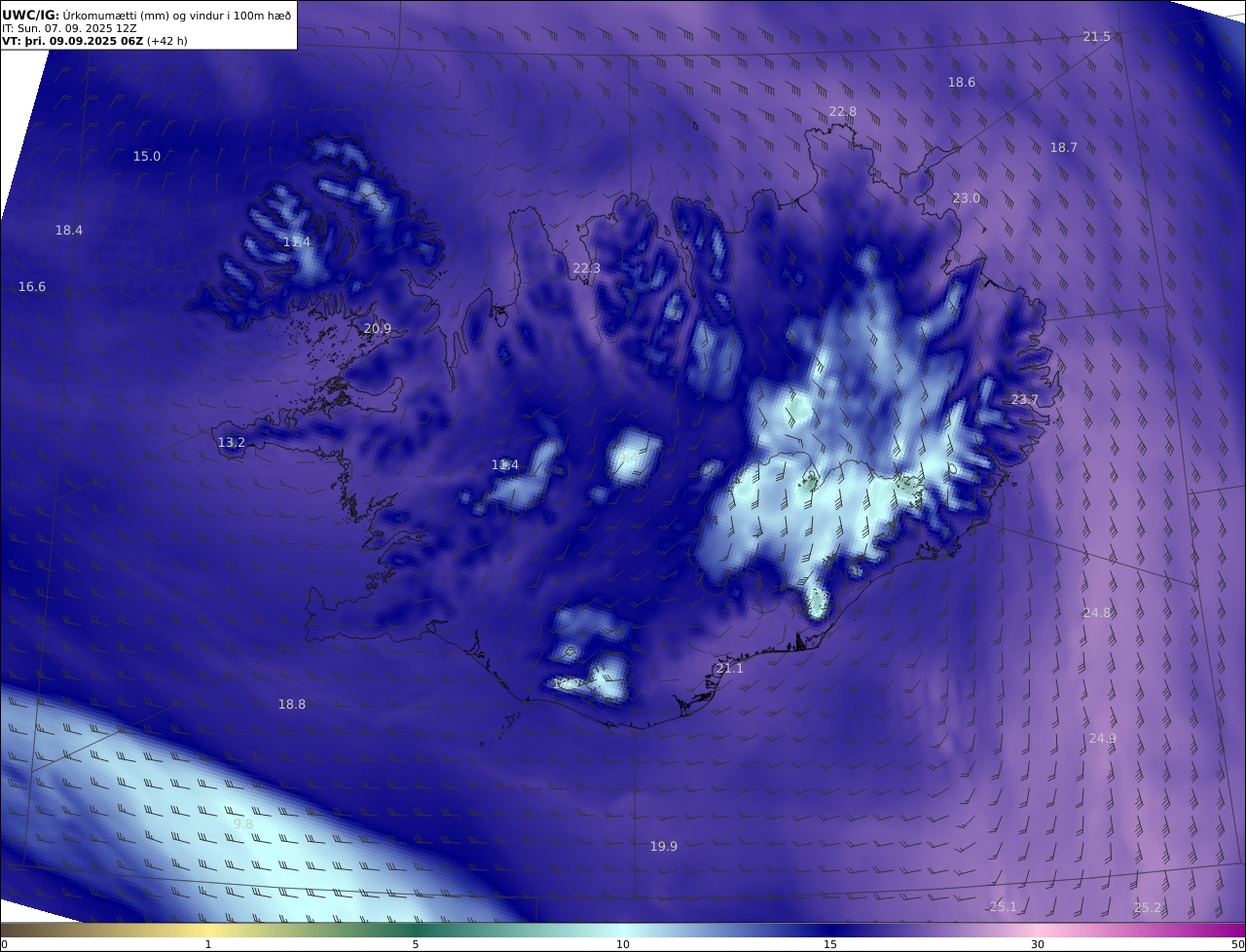The width and height of the screenshot is (1246, 952).
Task: Click the 13.2 value label
Action: pyautogui.click(x=232, y=443)
